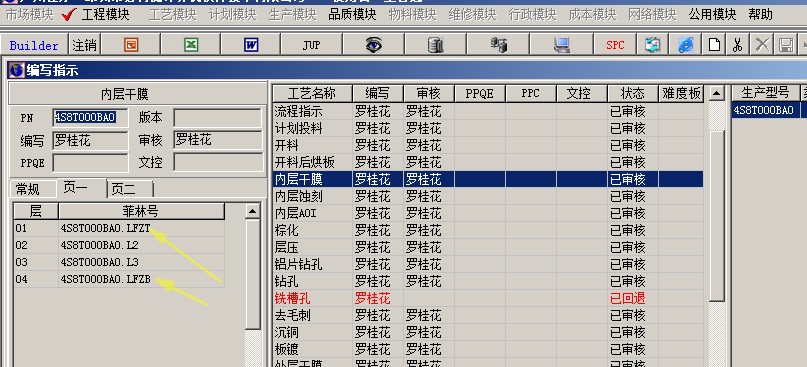This screenshot has width=807, height=367.
Task: Click the Excel icon in the toolbar
Action: (191, 45)
